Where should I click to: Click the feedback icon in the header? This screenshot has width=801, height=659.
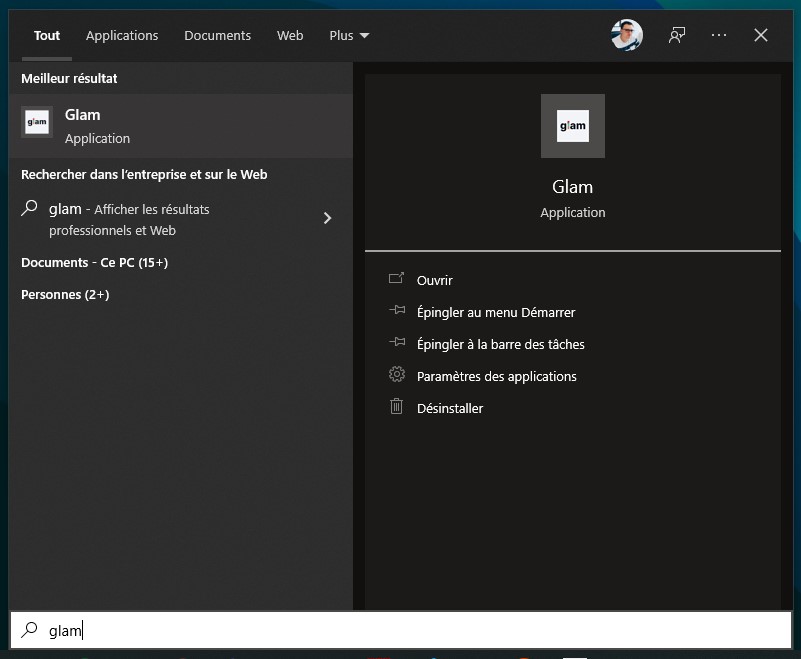click(x=677, y=35)
